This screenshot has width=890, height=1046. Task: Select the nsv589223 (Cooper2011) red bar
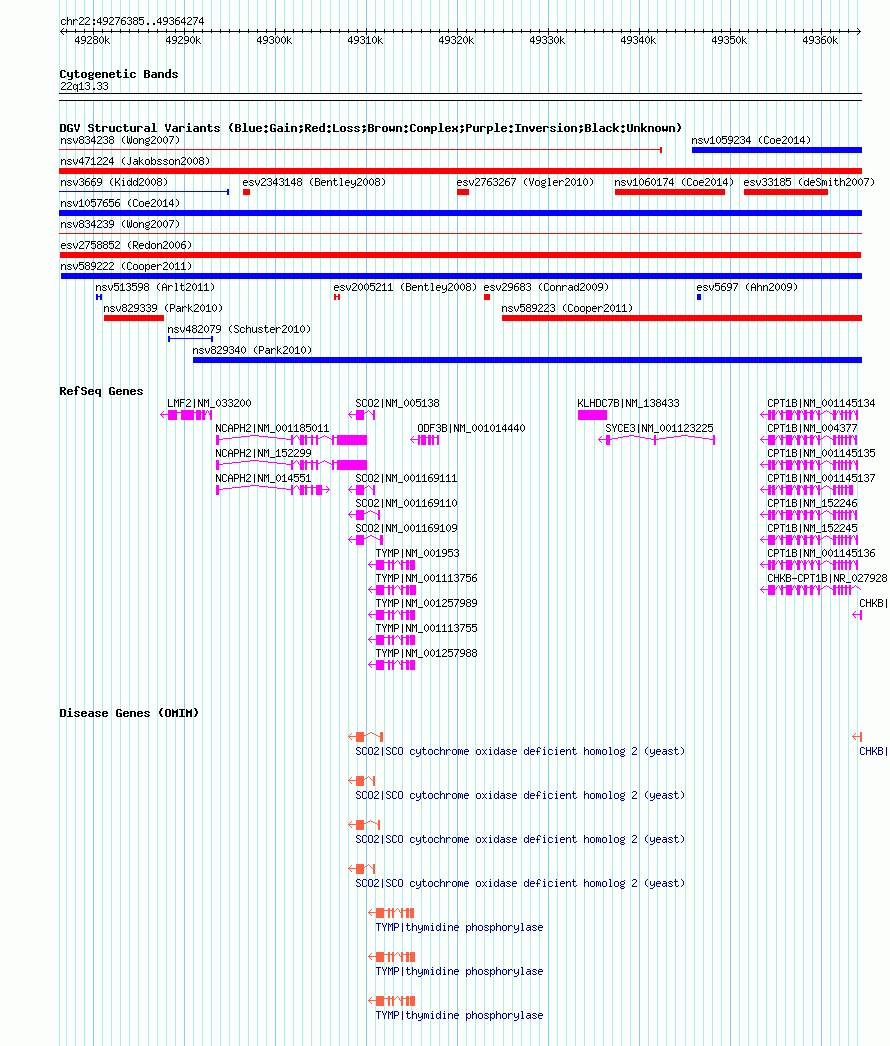click(x=682, y=318)
